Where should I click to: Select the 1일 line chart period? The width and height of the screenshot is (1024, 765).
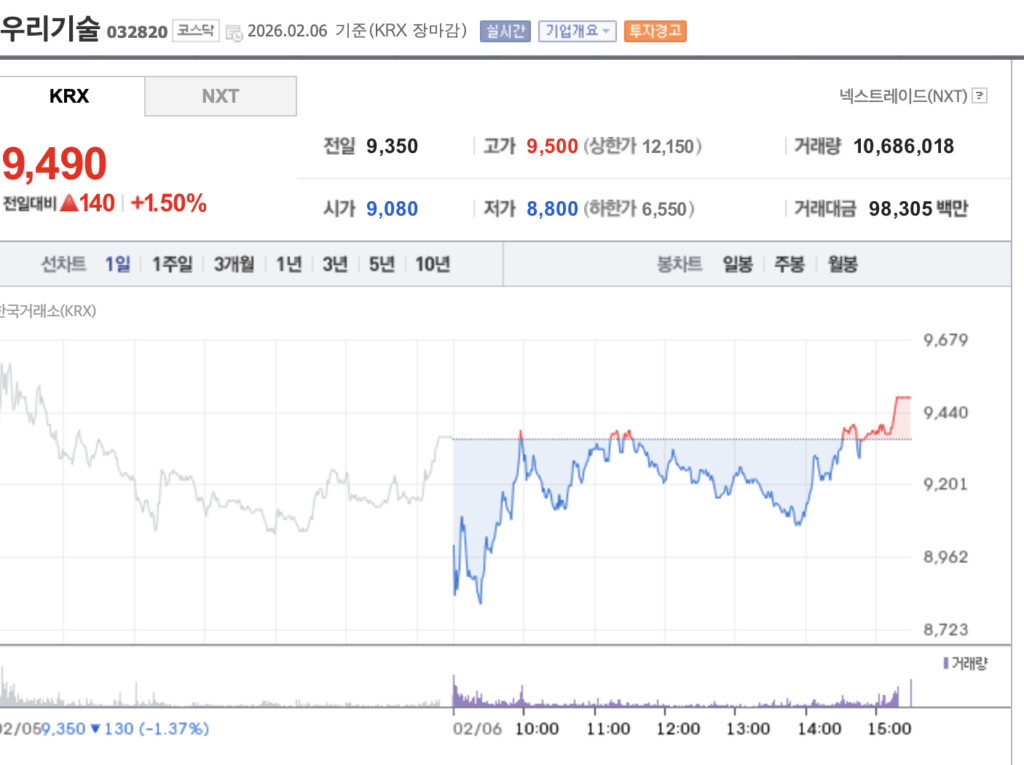(118, 264)
